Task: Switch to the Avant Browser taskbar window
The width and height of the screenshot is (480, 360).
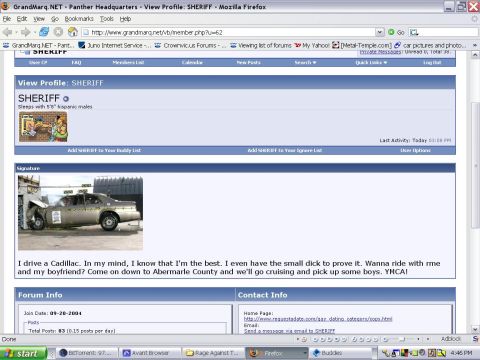Action: (x=150, y=353)
